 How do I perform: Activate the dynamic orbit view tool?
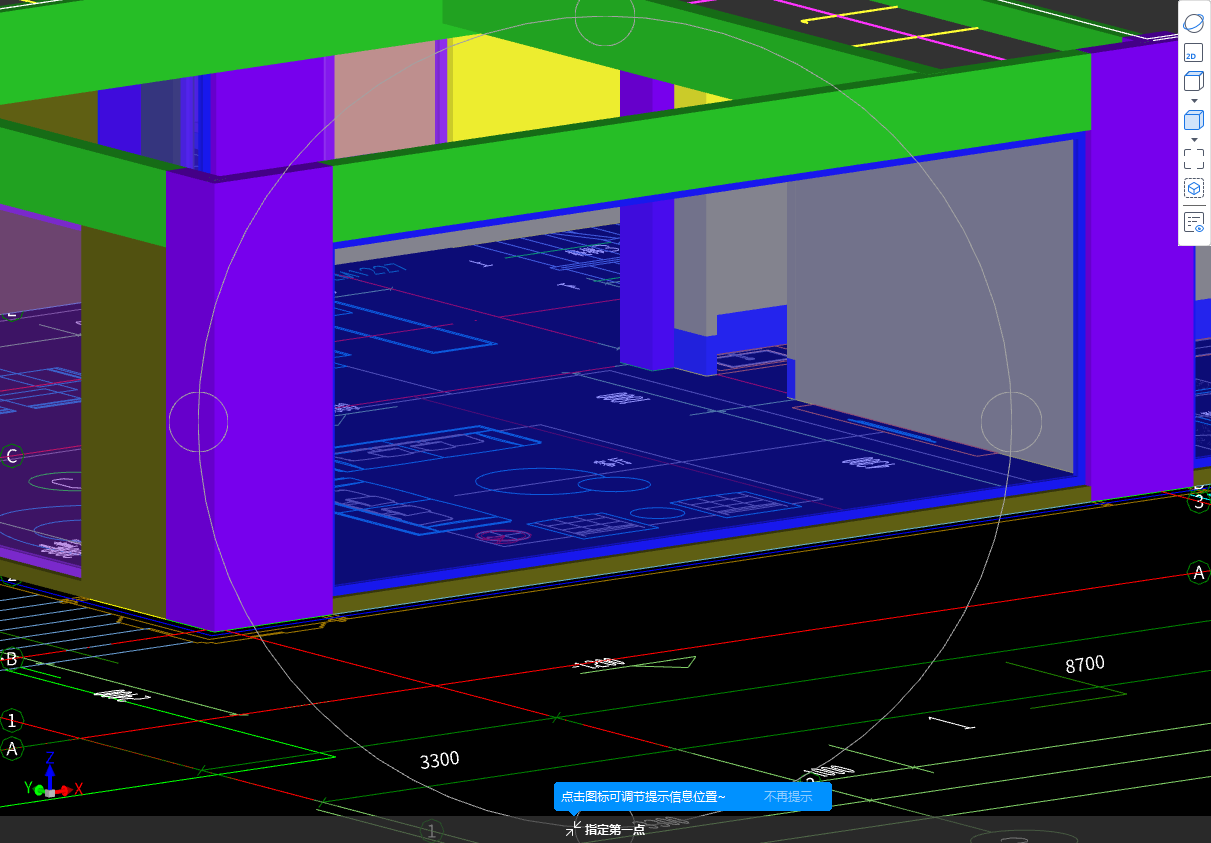[1193, 22]
